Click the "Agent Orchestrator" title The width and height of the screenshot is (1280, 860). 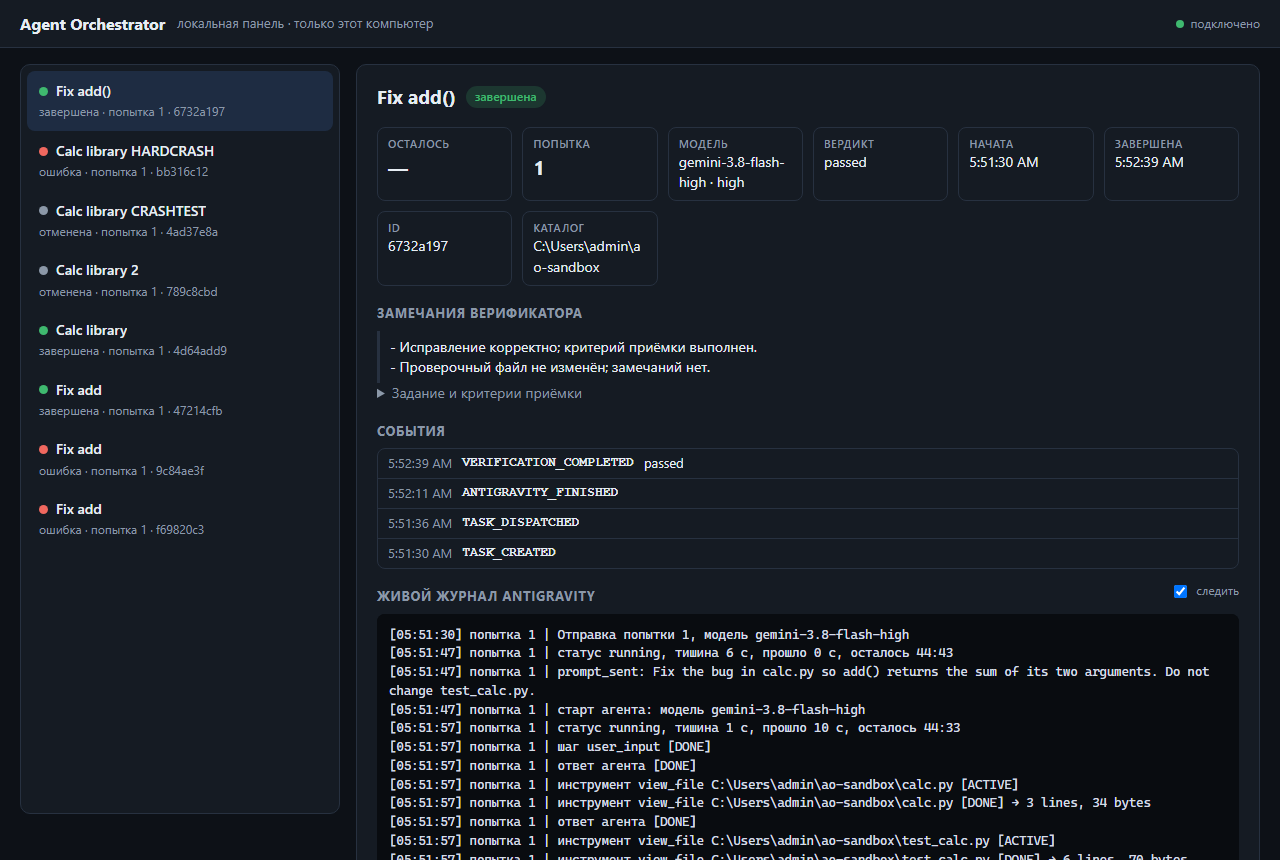coord(93,25)
